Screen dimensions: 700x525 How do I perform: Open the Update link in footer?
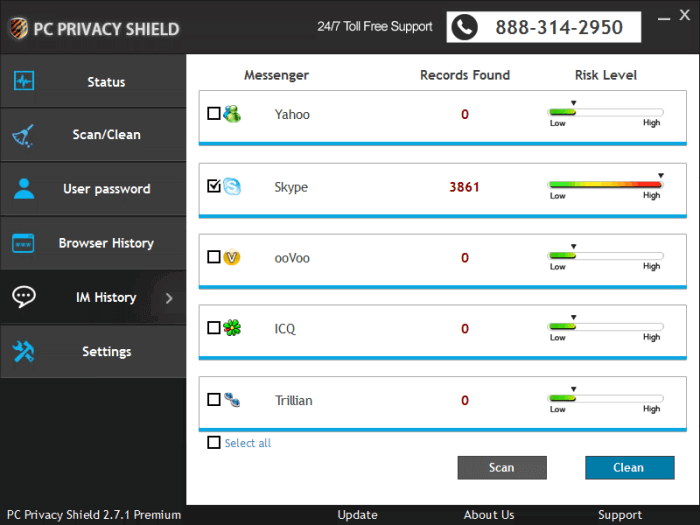coord(358,515)
